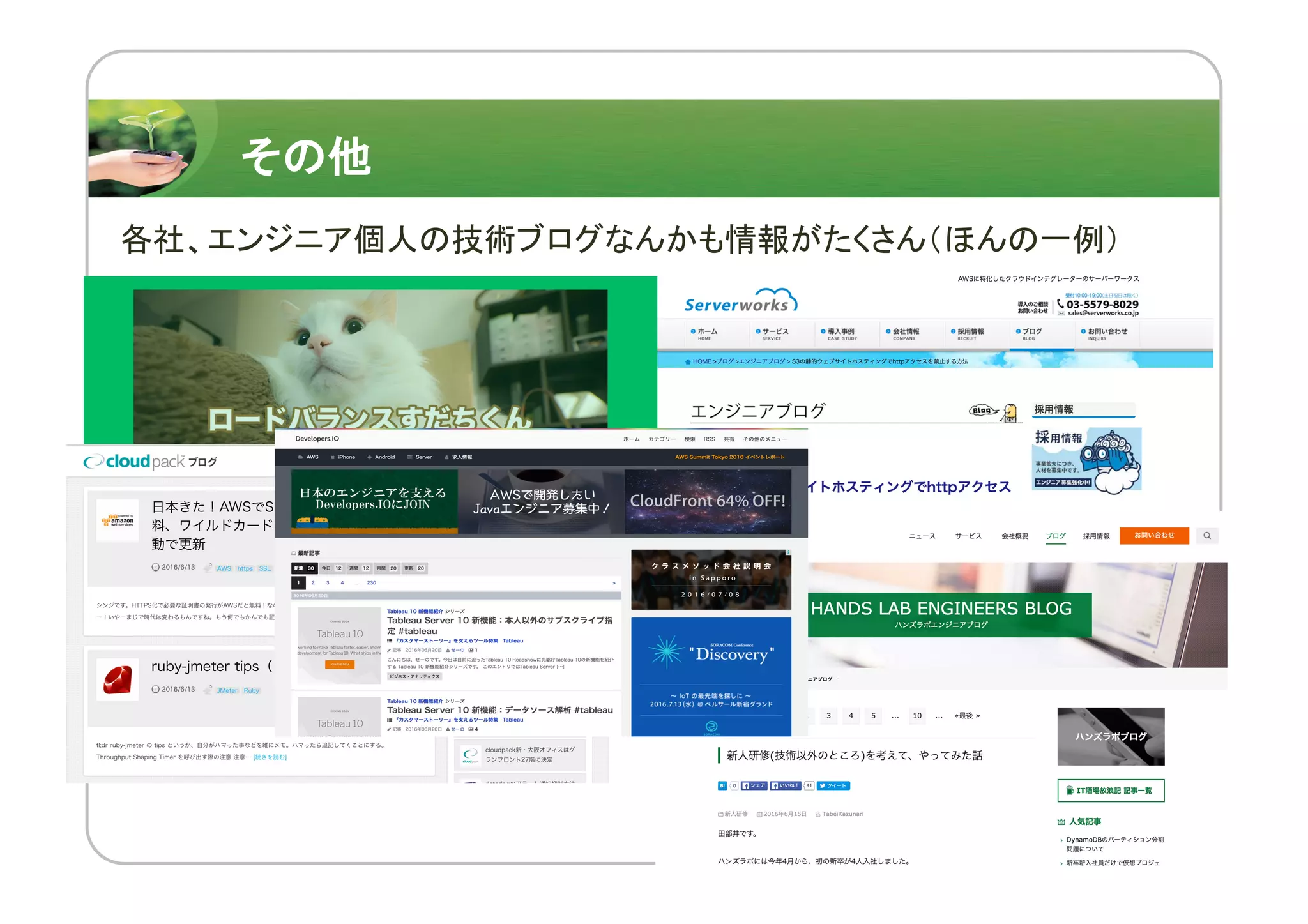
Task: Select 求人情報 person icon category
Action: pyautogui.click(x=458, y=457)
